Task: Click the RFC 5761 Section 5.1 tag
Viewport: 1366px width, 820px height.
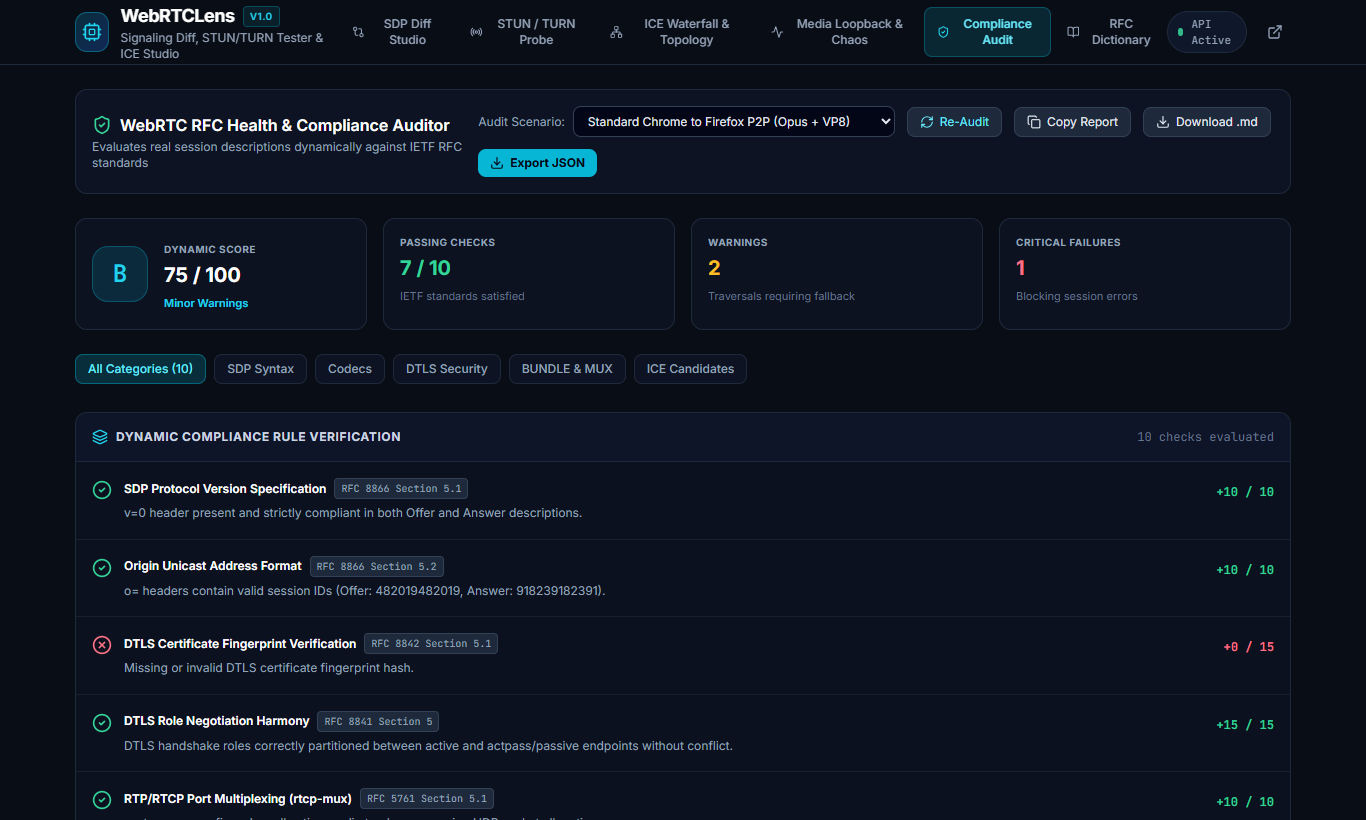Action: point(427,799)
